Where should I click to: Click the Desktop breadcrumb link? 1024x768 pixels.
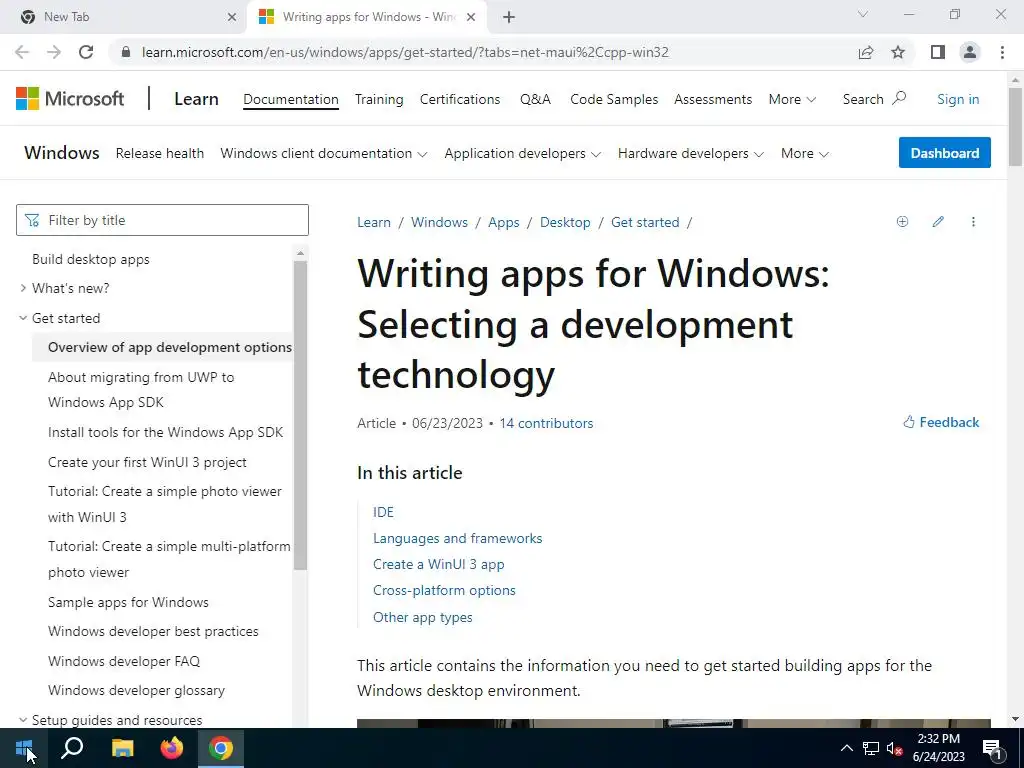(565, 222)
